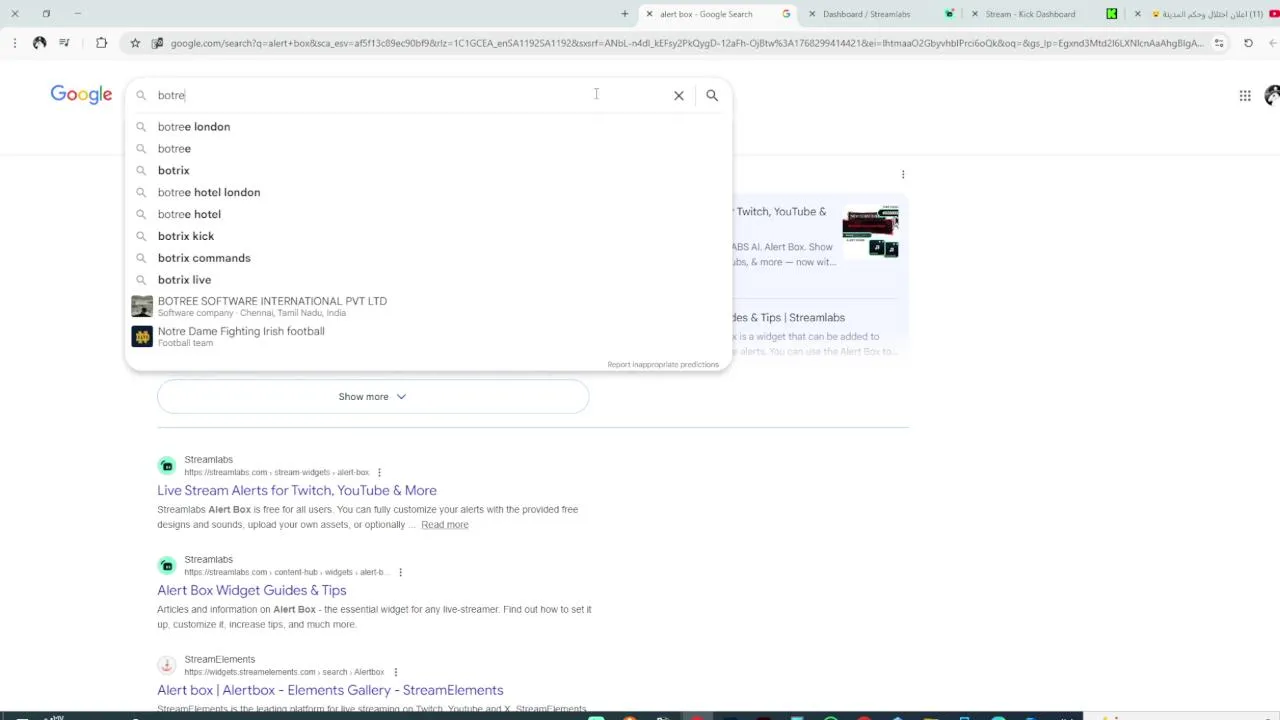Click the Google logo

pyautogui.click(x=81, y=95)
